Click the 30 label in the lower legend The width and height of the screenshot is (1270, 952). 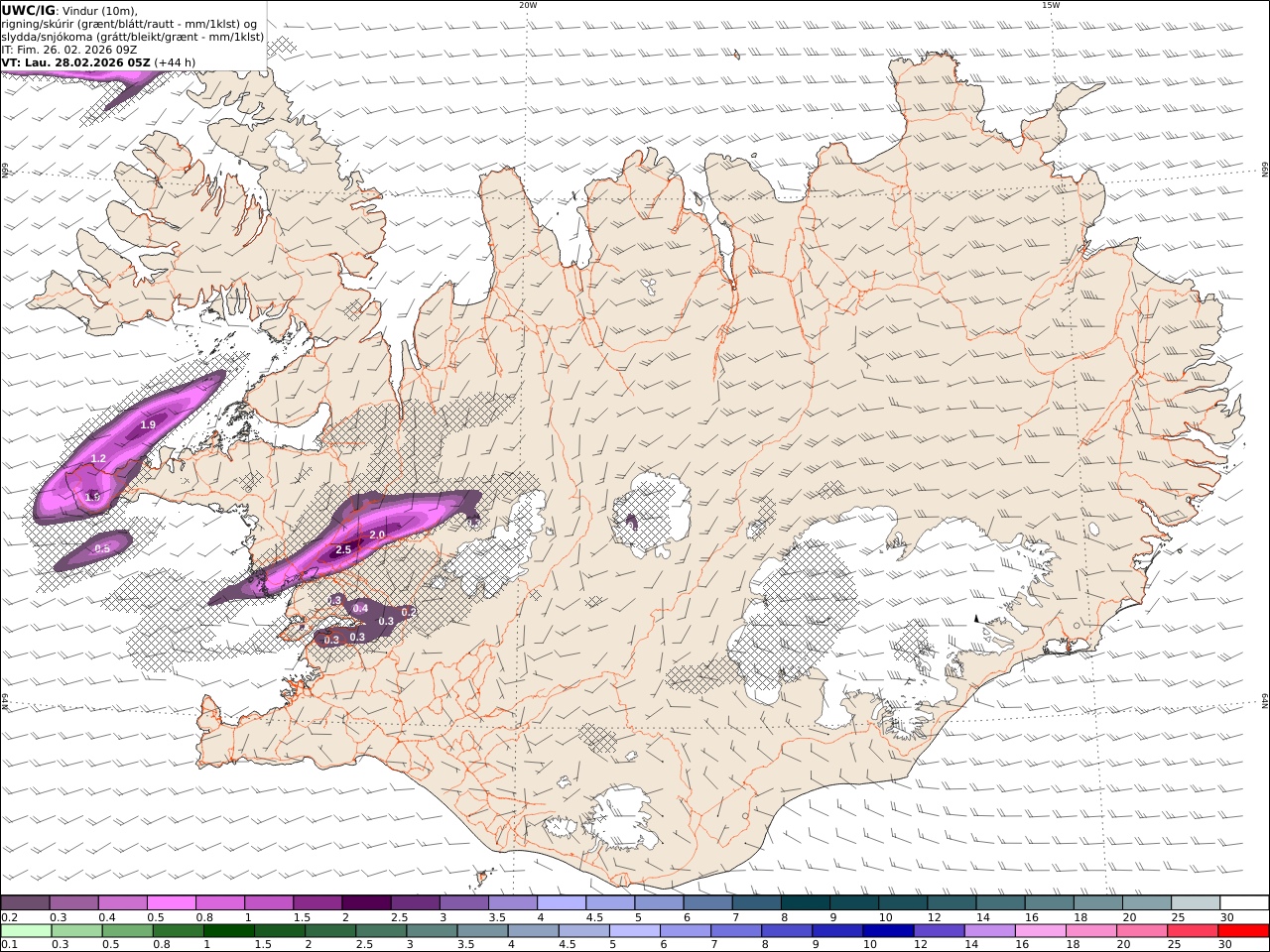click(x=1225, y=945)
